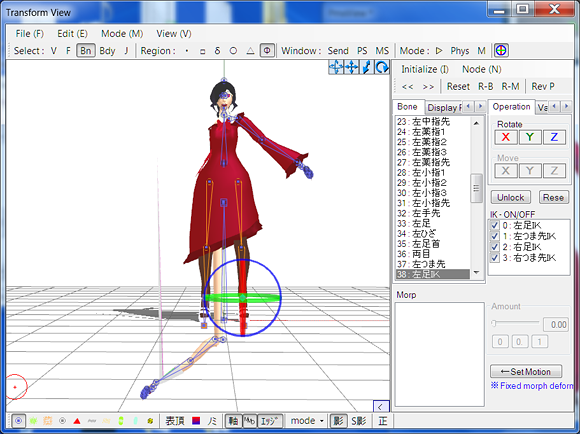
Task: Enable Phys mode
Action: tap(460, 51)
